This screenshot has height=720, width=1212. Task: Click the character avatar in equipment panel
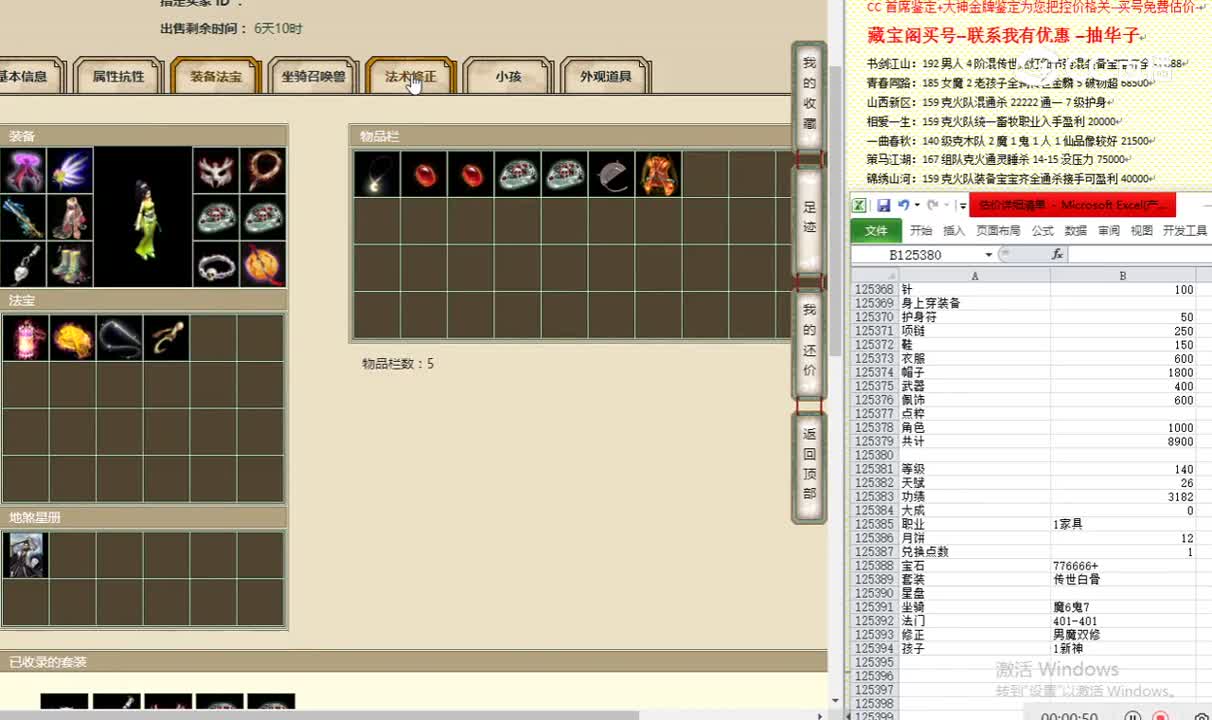143,217
